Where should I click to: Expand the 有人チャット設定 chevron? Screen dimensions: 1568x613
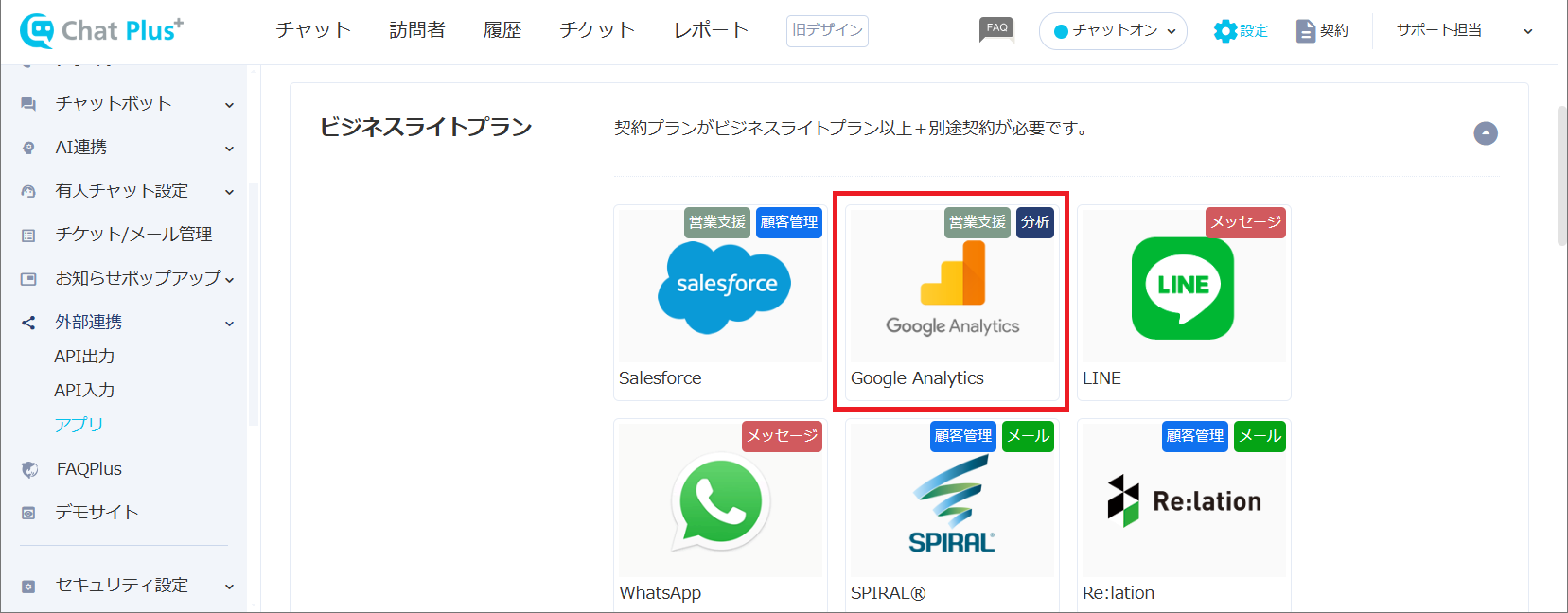[229, 192]
